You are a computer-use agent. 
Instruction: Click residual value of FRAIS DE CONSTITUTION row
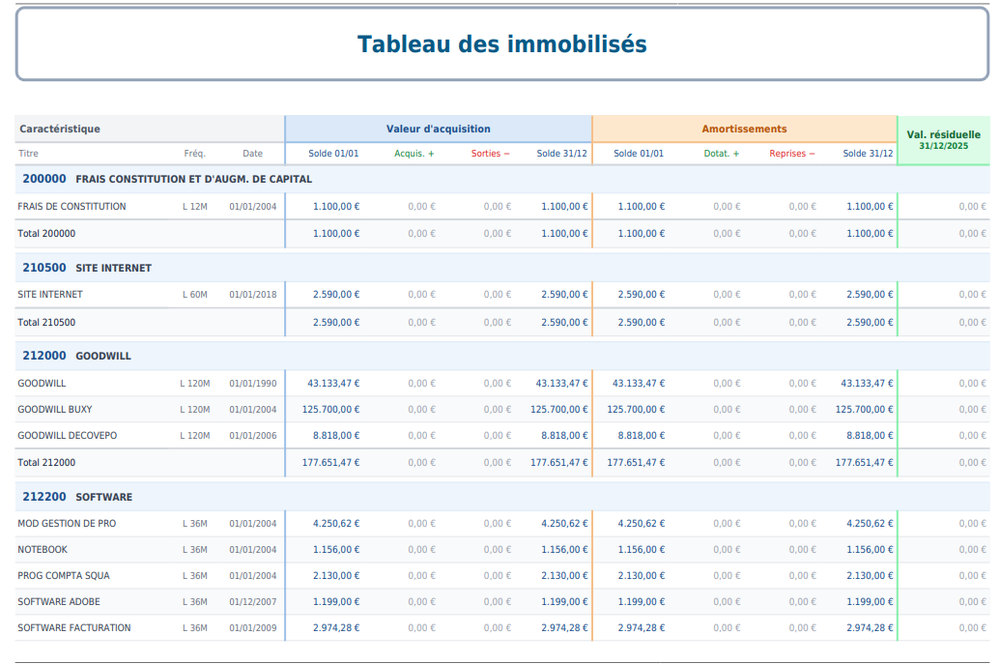[x=973, y=207]
